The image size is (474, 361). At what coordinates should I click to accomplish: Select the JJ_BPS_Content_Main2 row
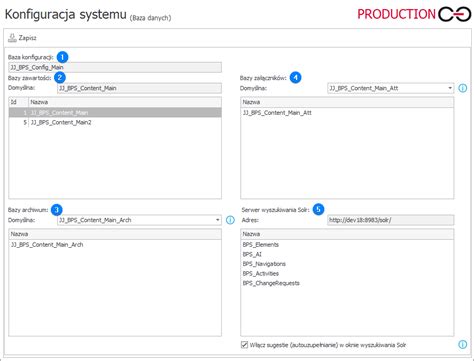point(115,123)
